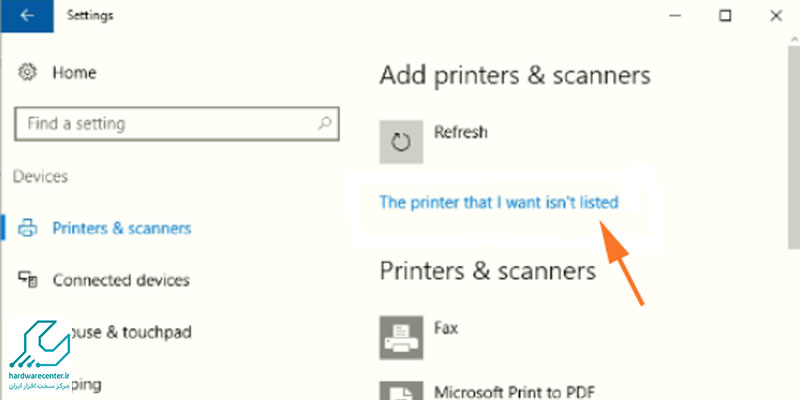Select the Fax printer entry name
The image size is (800, 400).
[446, 326]
